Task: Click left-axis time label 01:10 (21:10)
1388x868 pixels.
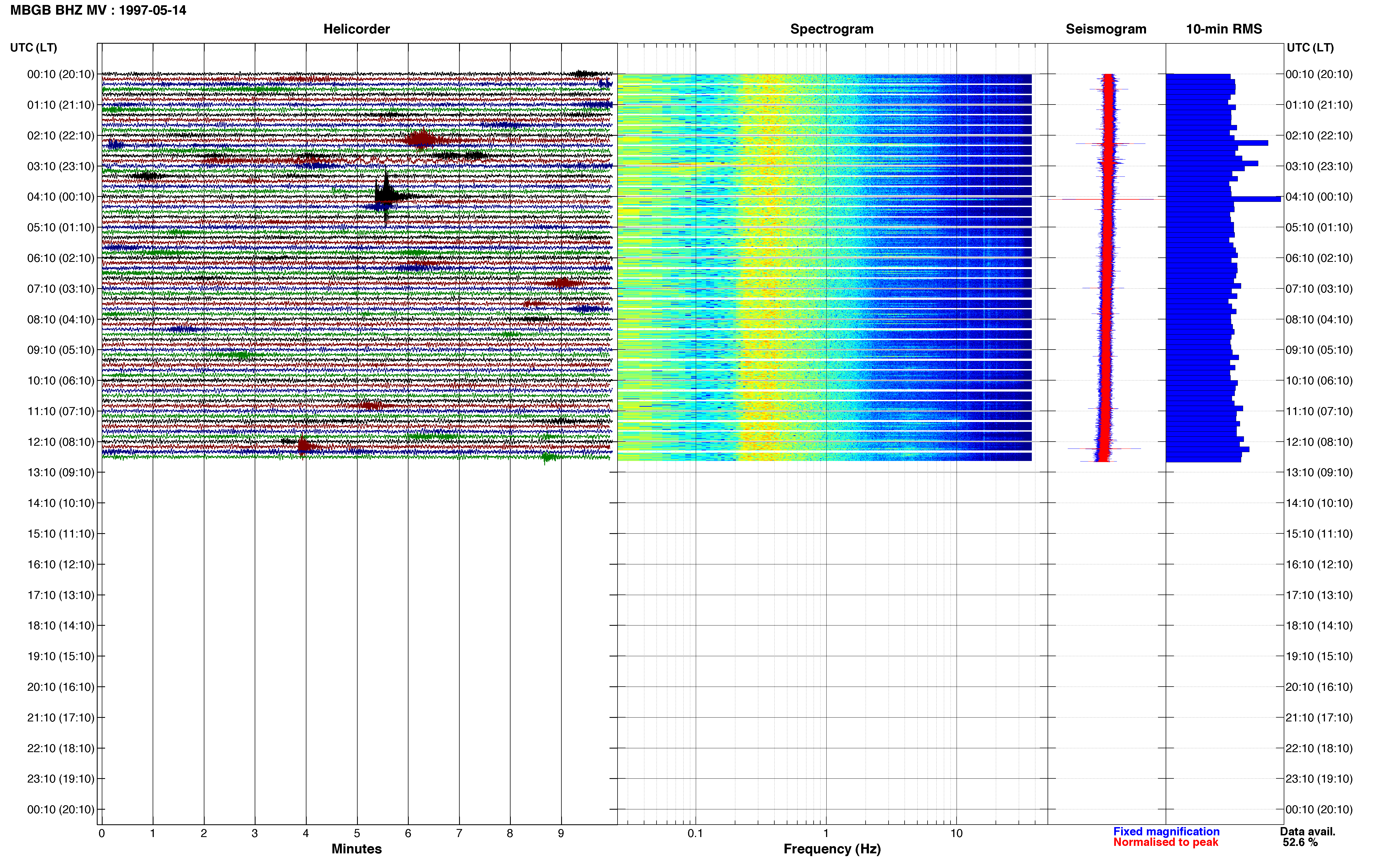Action: pos(61,105)
